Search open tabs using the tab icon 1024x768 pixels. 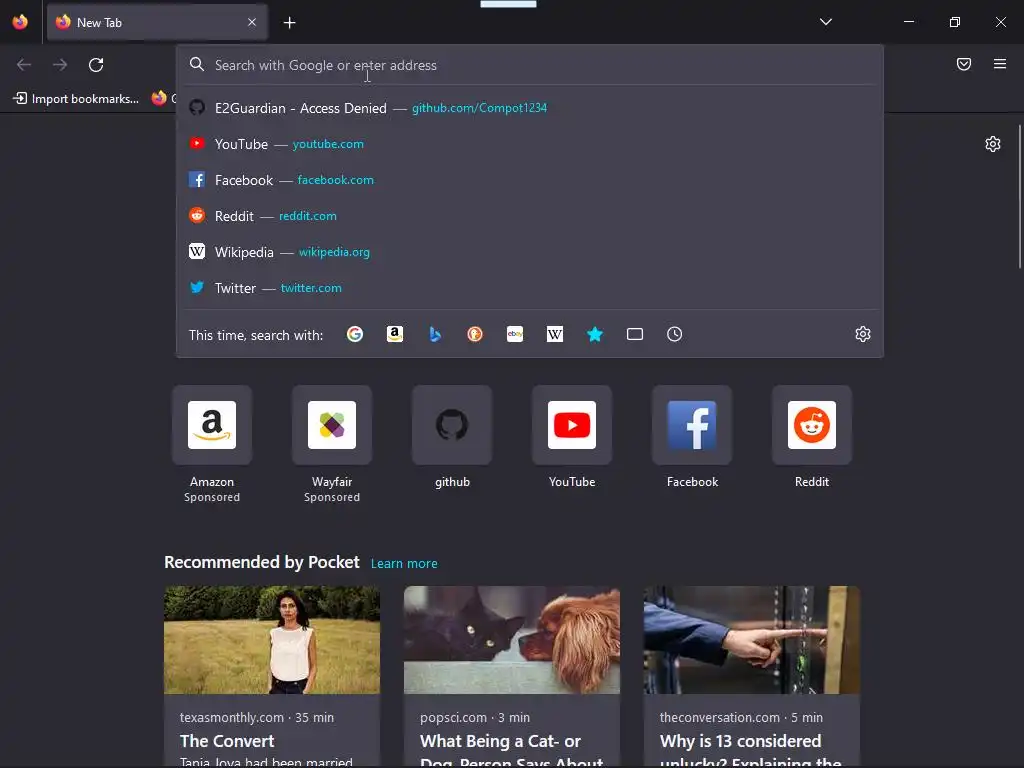coord(635,334)
